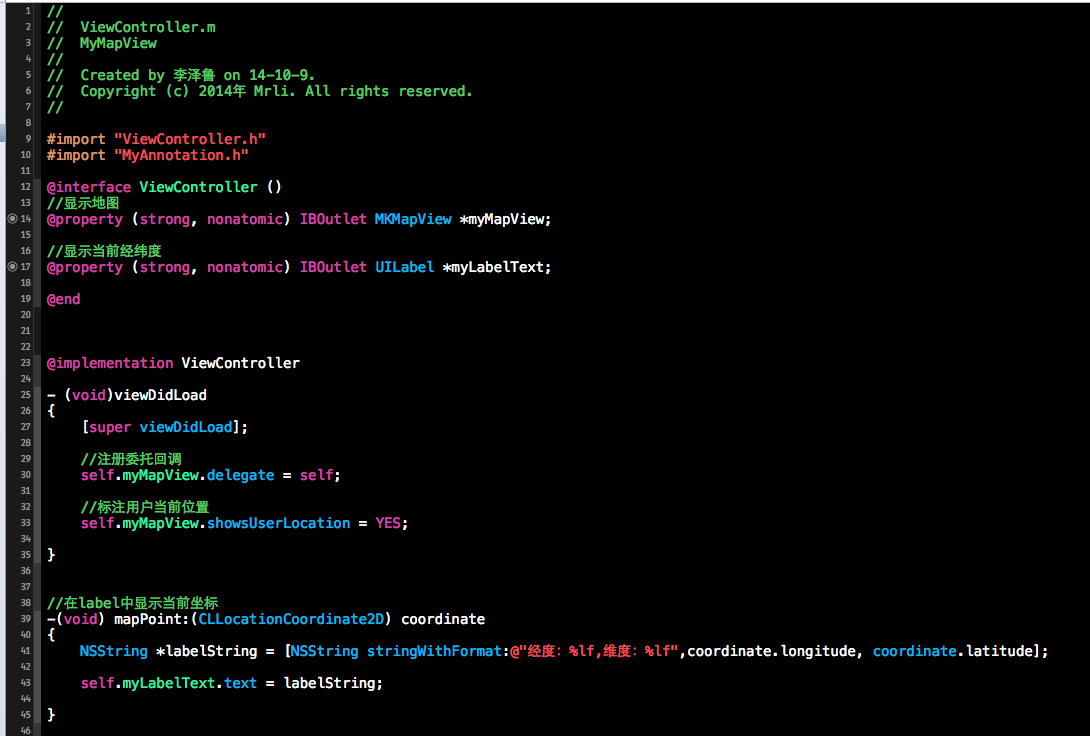Click the YES value on line 33
The image size is (1090, 736).
(388, 523)
